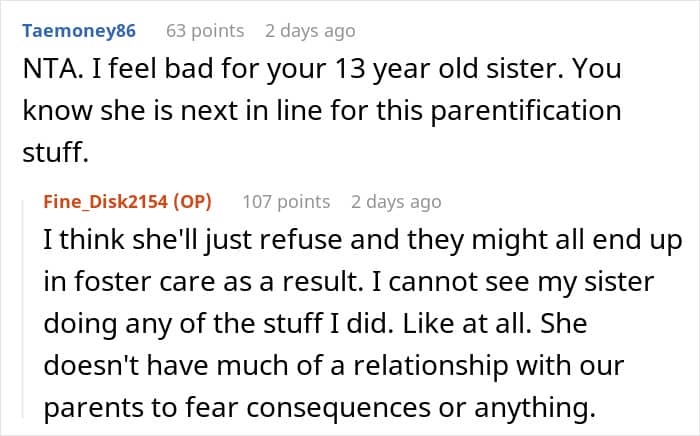Open timestamp on Fine_Disk2154's reply
The width and height of the screenshot is (700, 436).
(396, 201)
